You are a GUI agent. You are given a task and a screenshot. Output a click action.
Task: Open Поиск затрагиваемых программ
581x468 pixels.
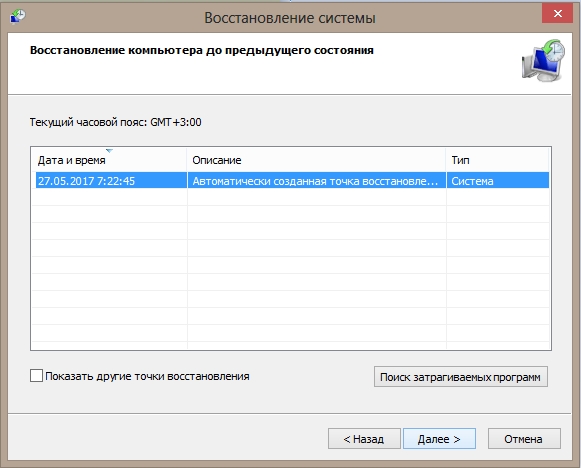461,377
